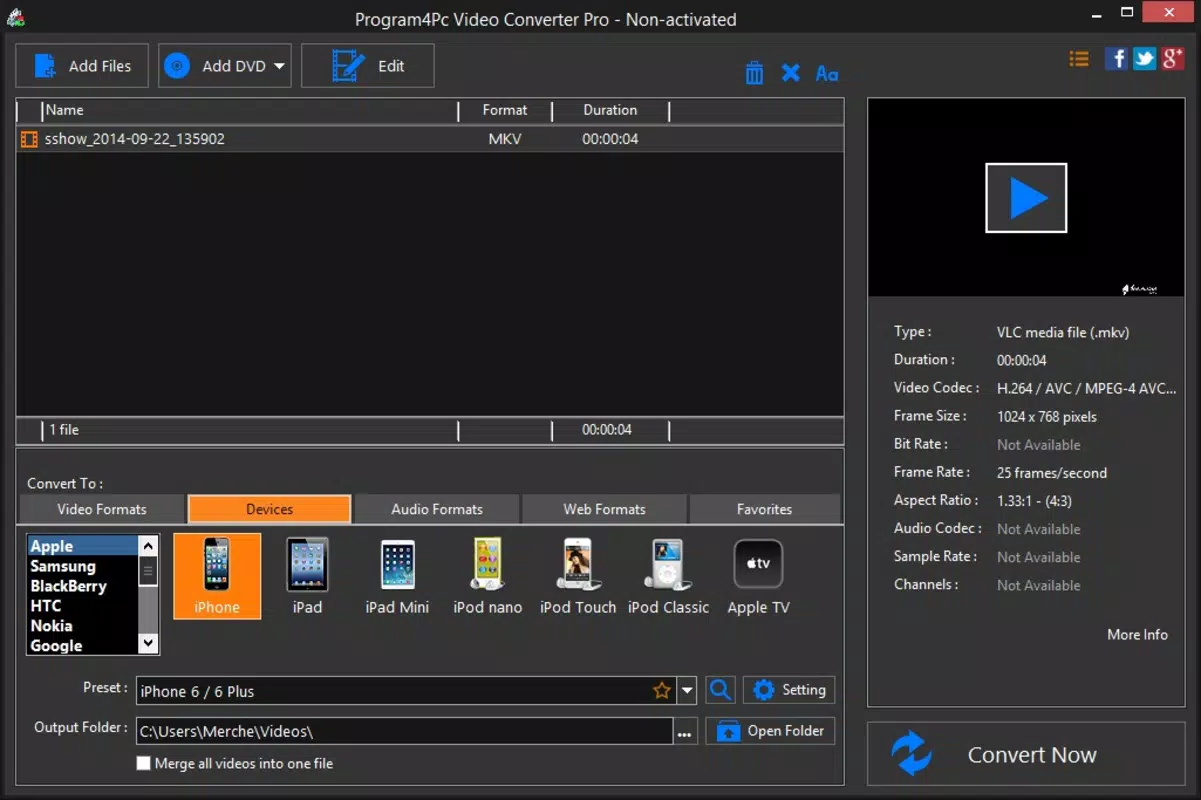Choose the iPod Classic device icon

[668, 576]
